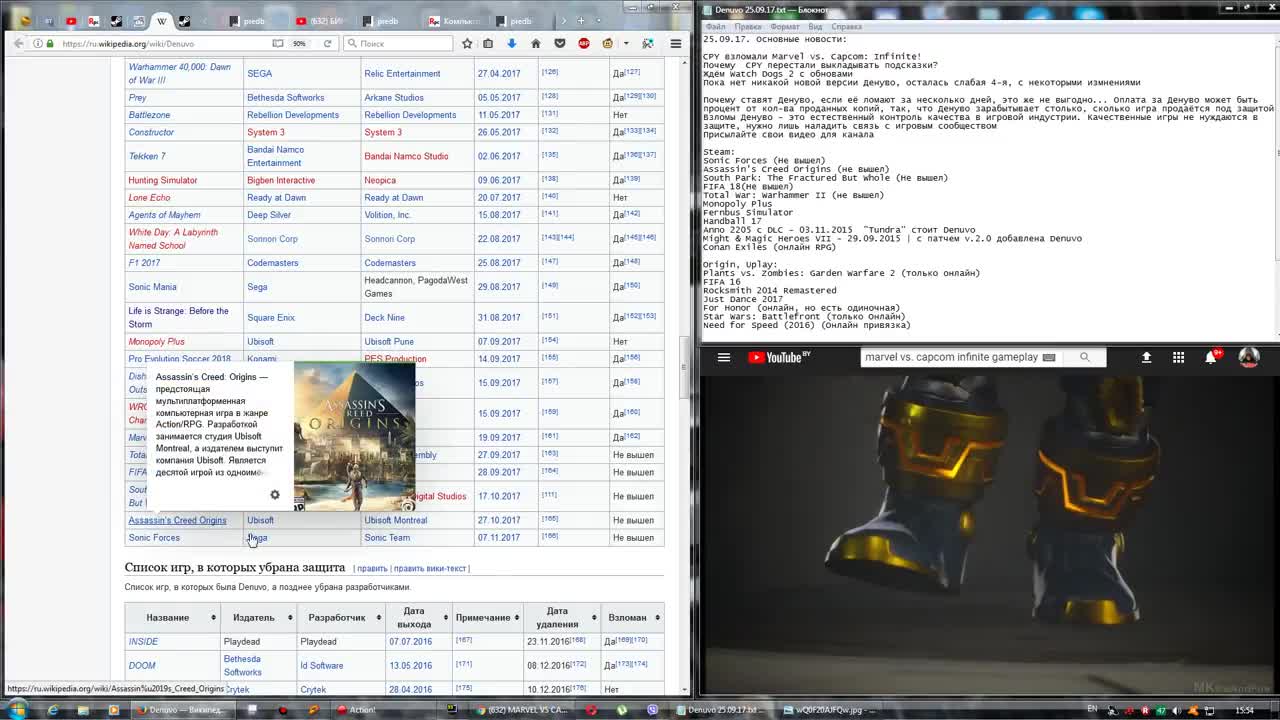The height and width of the screenshot is (720, 1280).
Task: Open the Hunting Simulator red link
Action: (162, 180)
